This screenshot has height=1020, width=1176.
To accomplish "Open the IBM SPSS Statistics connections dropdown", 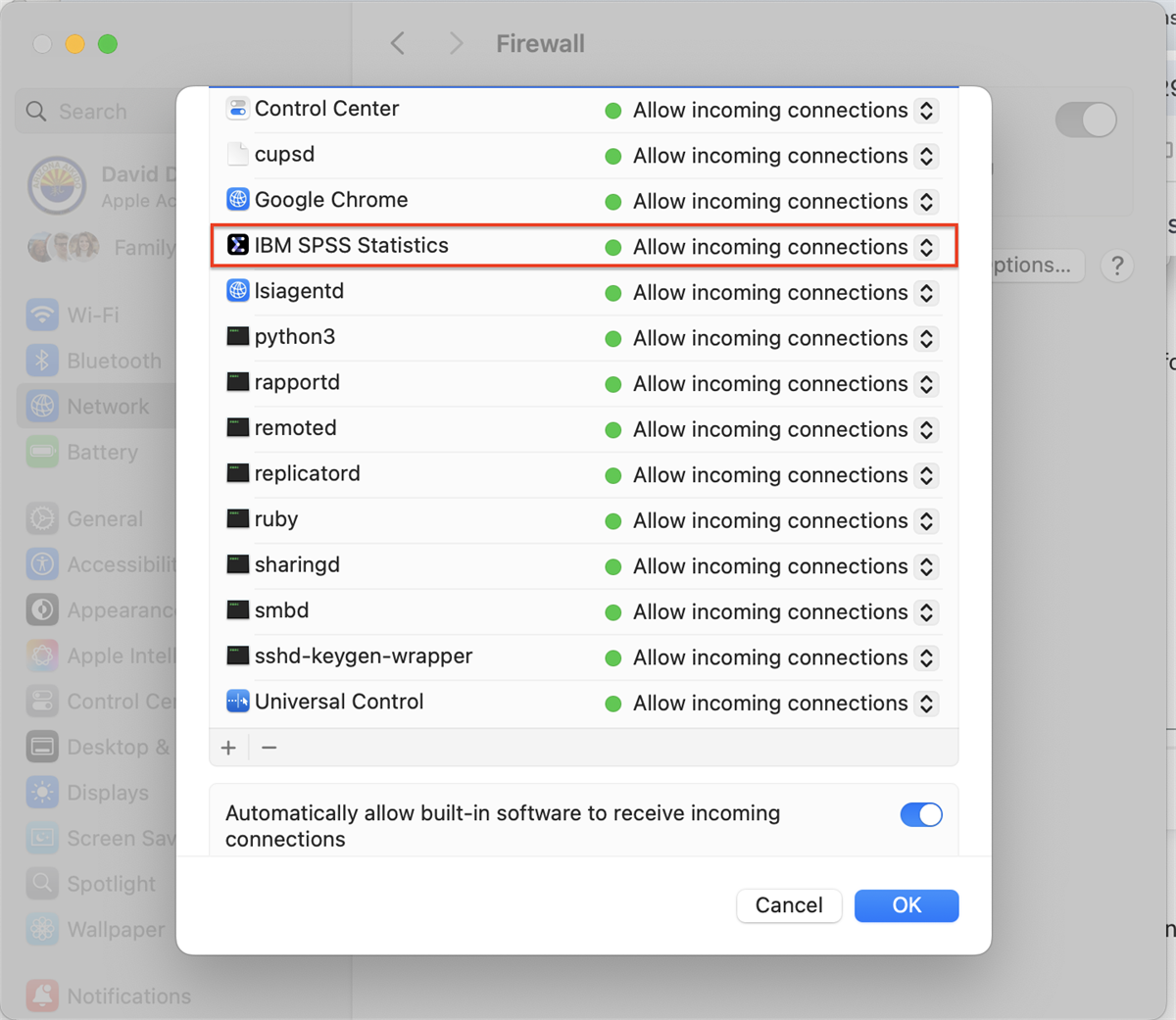I will [x=926, y=247].
